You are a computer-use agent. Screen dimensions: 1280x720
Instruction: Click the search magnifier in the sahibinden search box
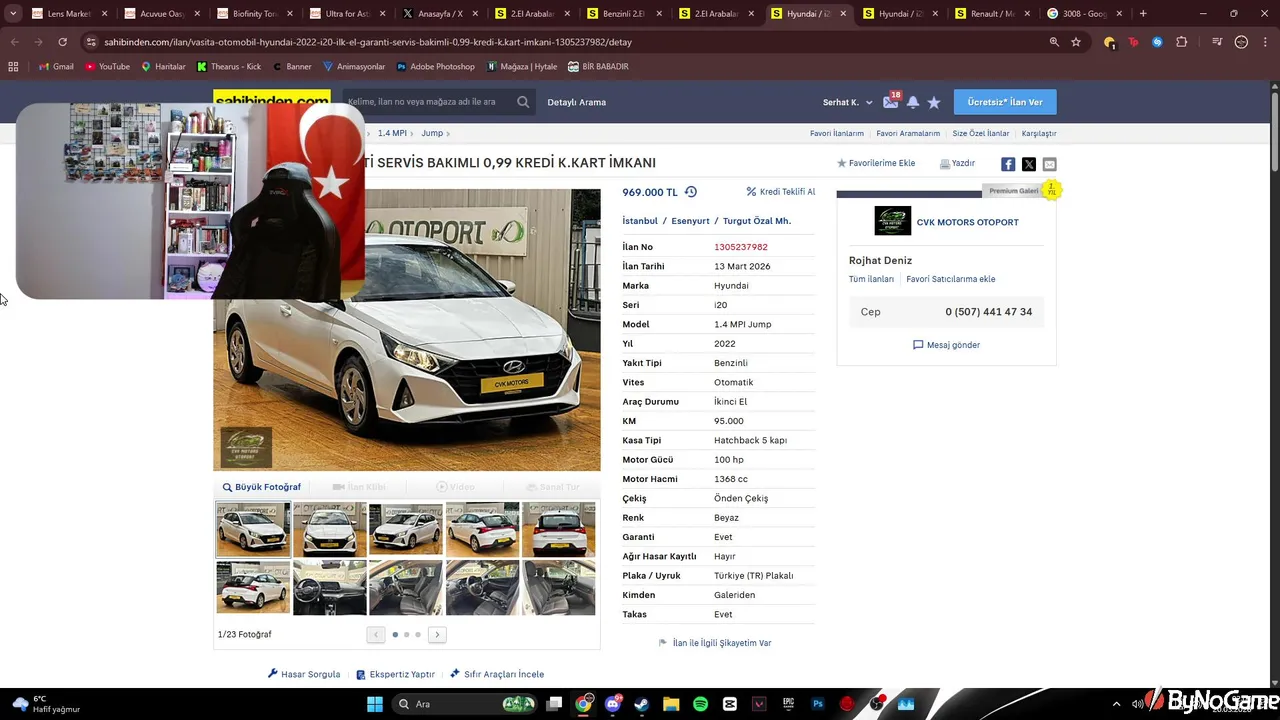tap(523, 102)
